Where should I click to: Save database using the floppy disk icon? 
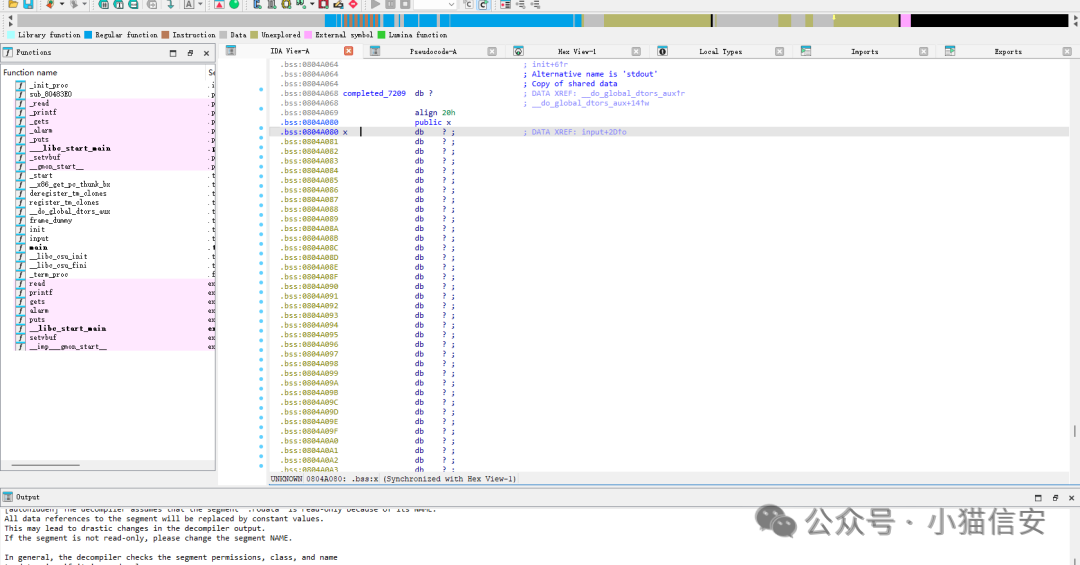tap(28, 4)
